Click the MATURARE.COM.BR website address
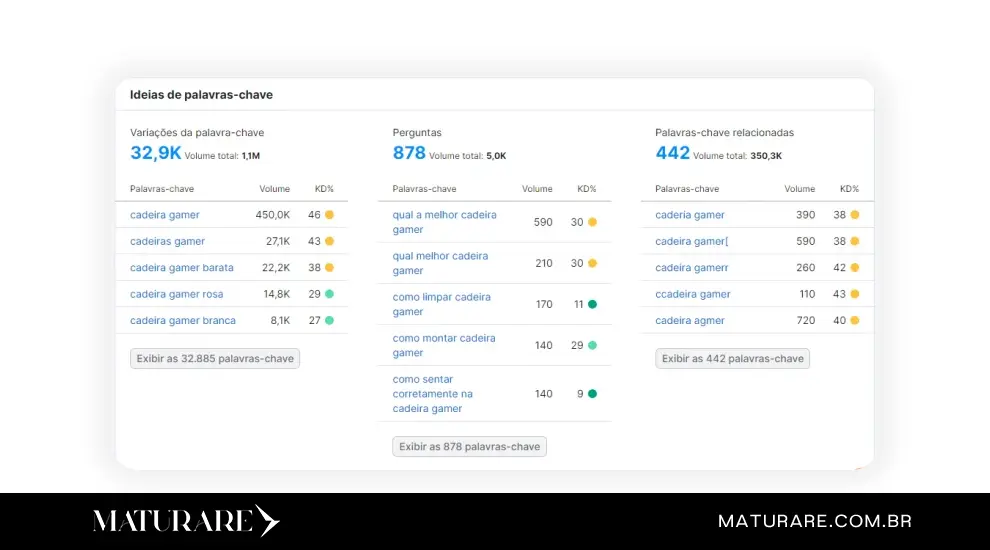Screen dimensions: 990x550 click(814, 521)
